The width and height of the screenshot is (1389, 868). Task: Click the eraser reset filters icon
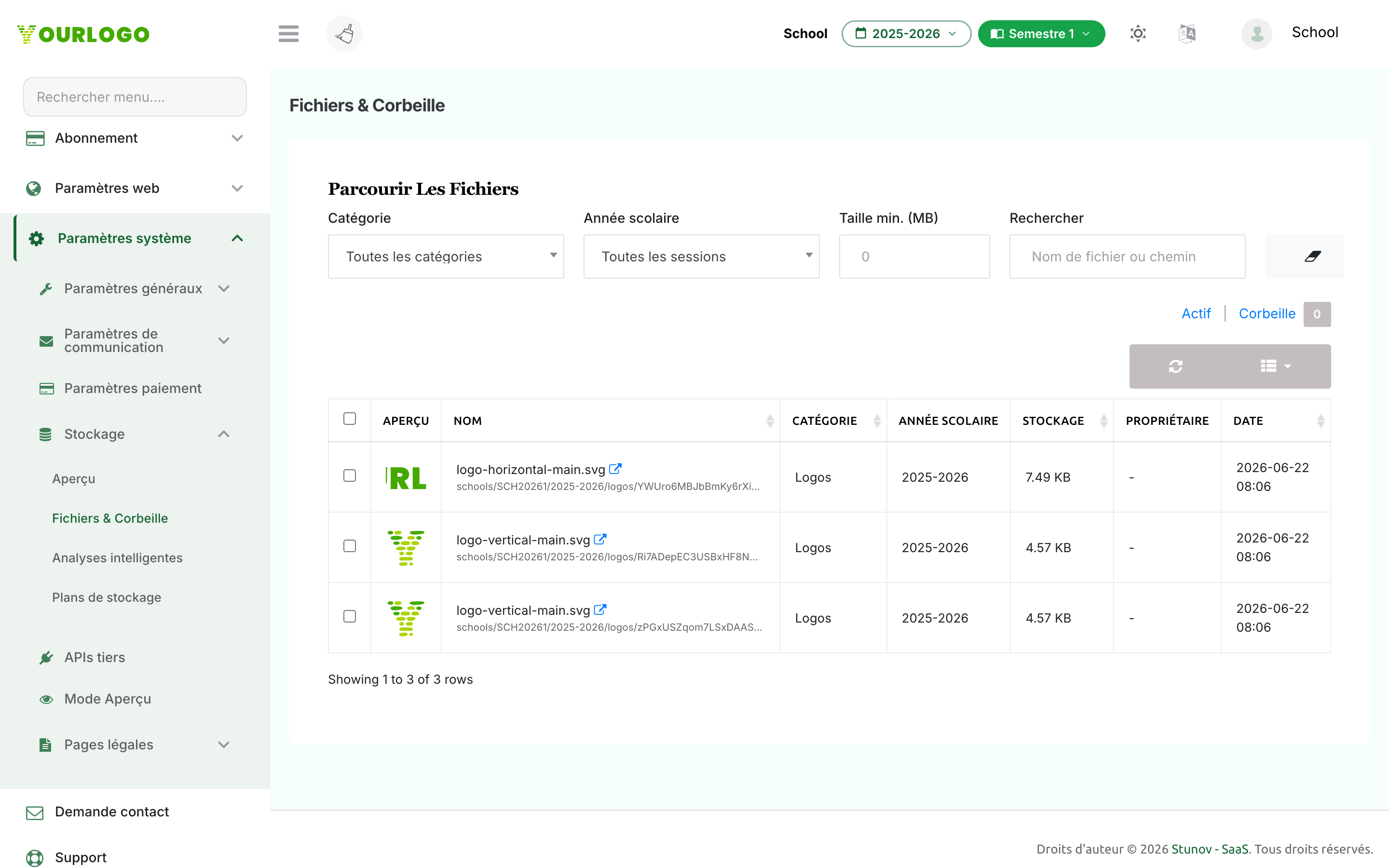tap(1304, 256)
